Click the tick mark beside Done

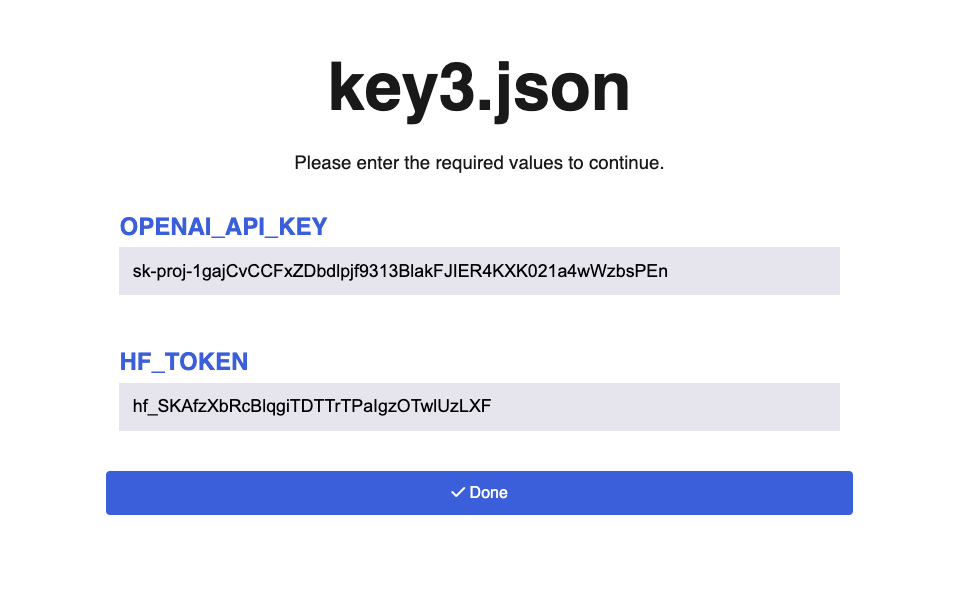(458, 493)
